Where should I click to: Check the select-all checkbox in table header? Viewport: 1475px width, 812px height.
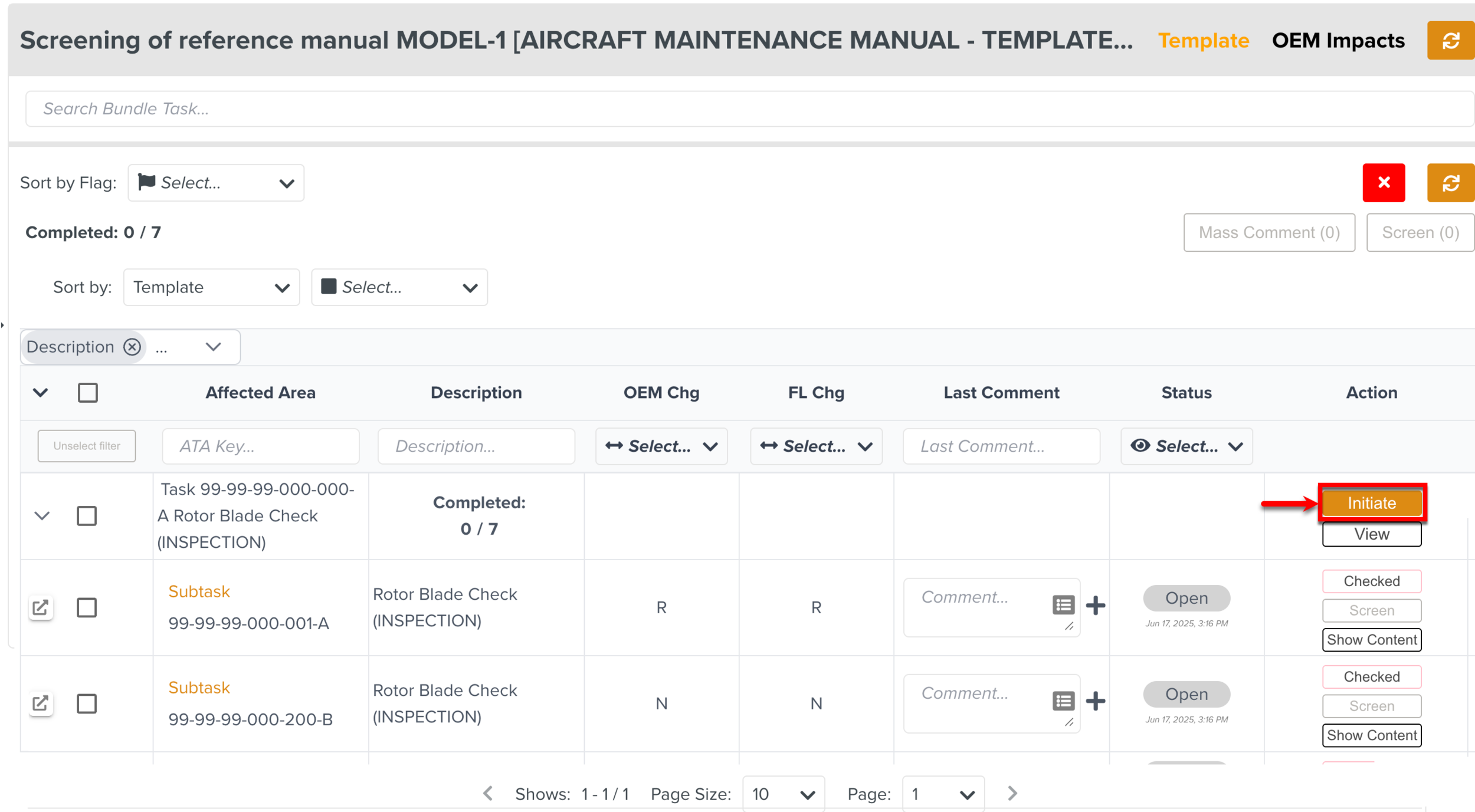[88, 393]
